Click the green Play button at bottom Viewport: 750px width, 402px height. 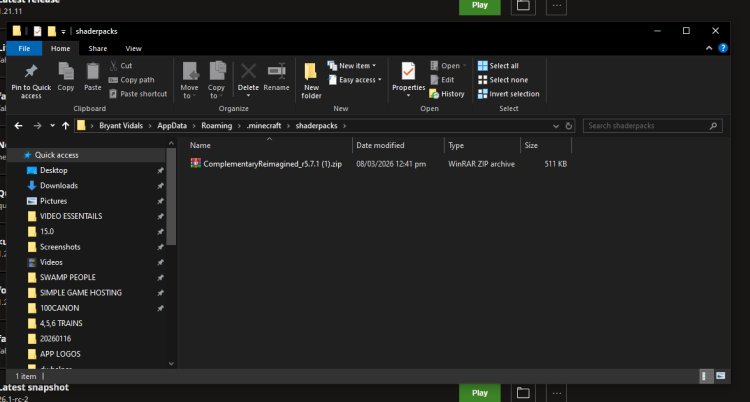479,393
